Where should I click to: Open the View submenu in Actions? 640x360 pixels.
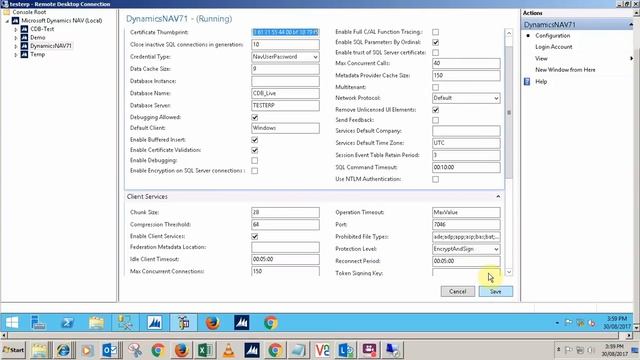click(x=541, y=58)
